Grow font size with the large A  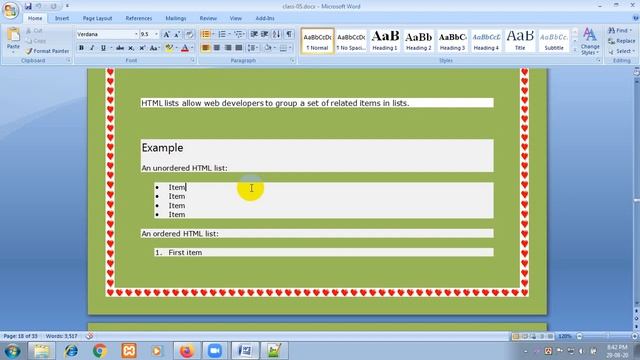(x=167, y=35)
